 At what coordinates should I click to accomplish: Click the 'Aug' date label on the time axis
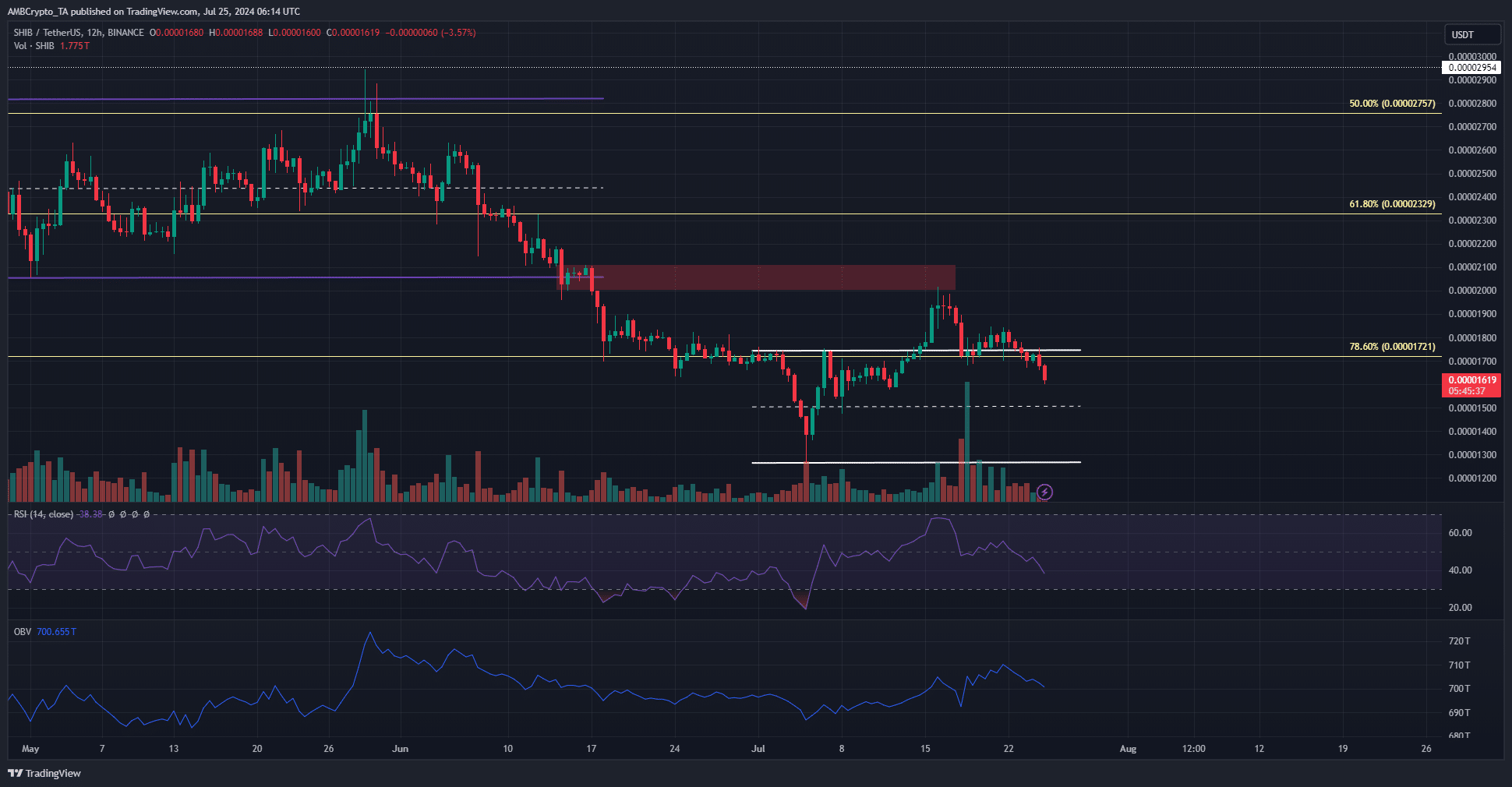[x=1128, y=749]
